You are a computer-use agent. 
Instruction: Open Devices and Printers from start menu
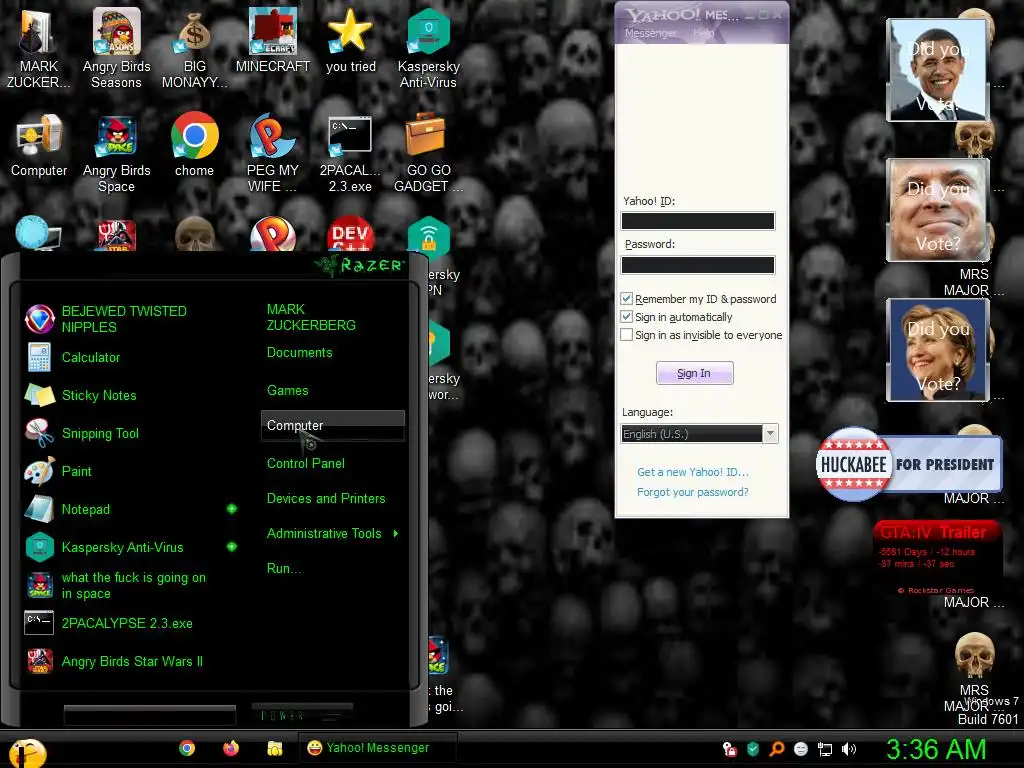pos(326,498)
